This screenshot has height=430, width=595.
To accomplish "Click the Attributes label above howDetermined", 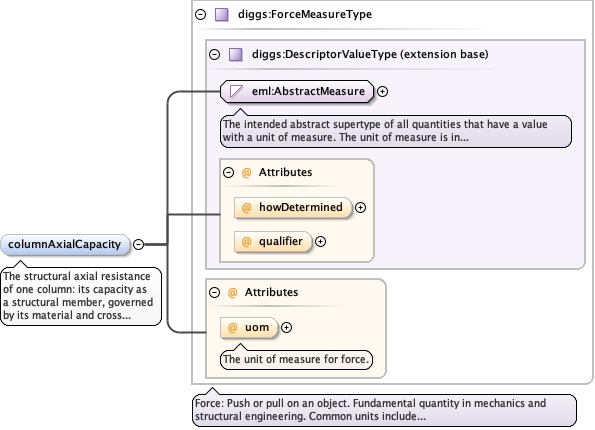I will 285,173.
